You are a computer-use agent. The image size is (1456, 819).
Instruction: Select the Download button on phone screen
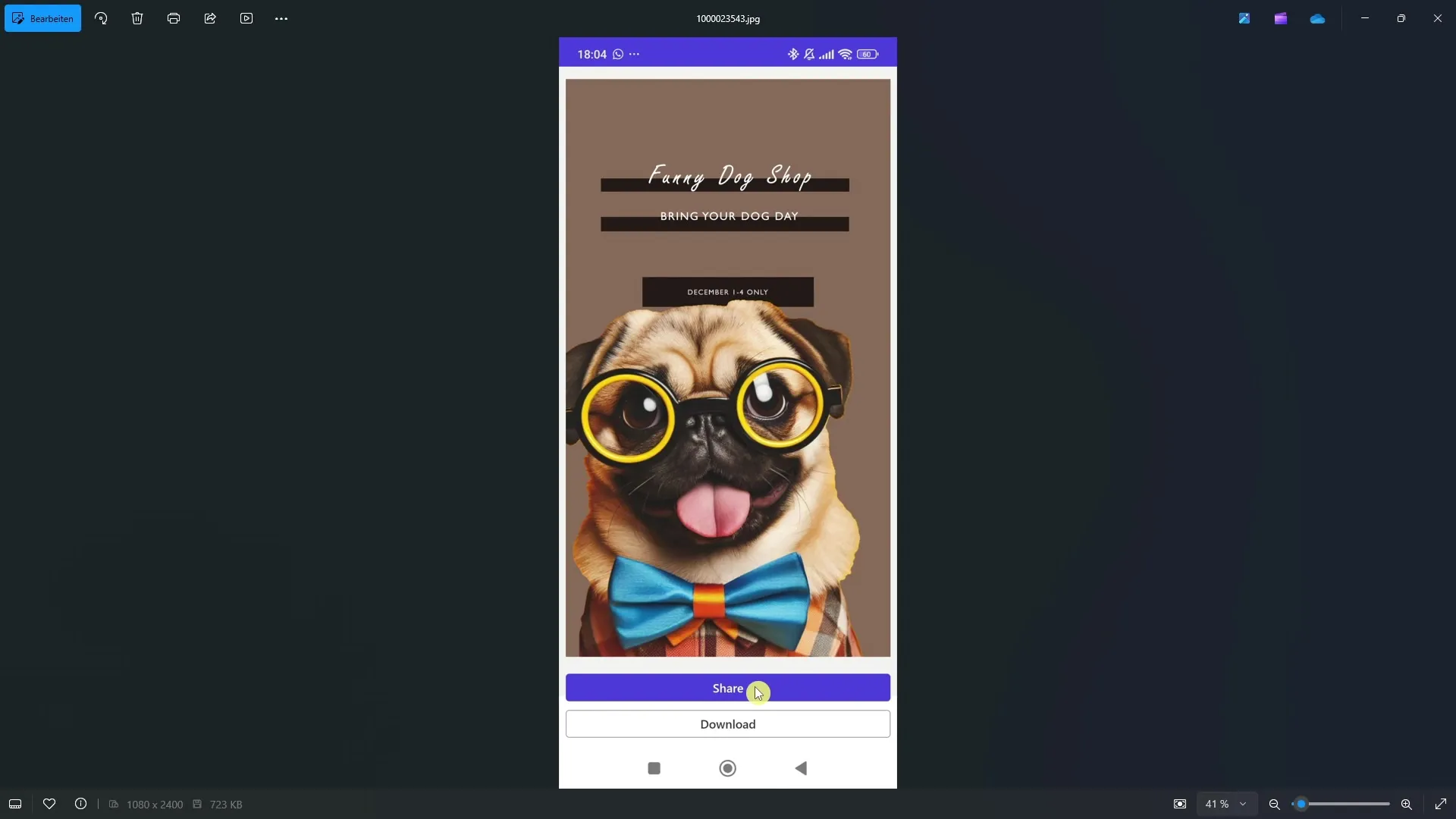728,724
